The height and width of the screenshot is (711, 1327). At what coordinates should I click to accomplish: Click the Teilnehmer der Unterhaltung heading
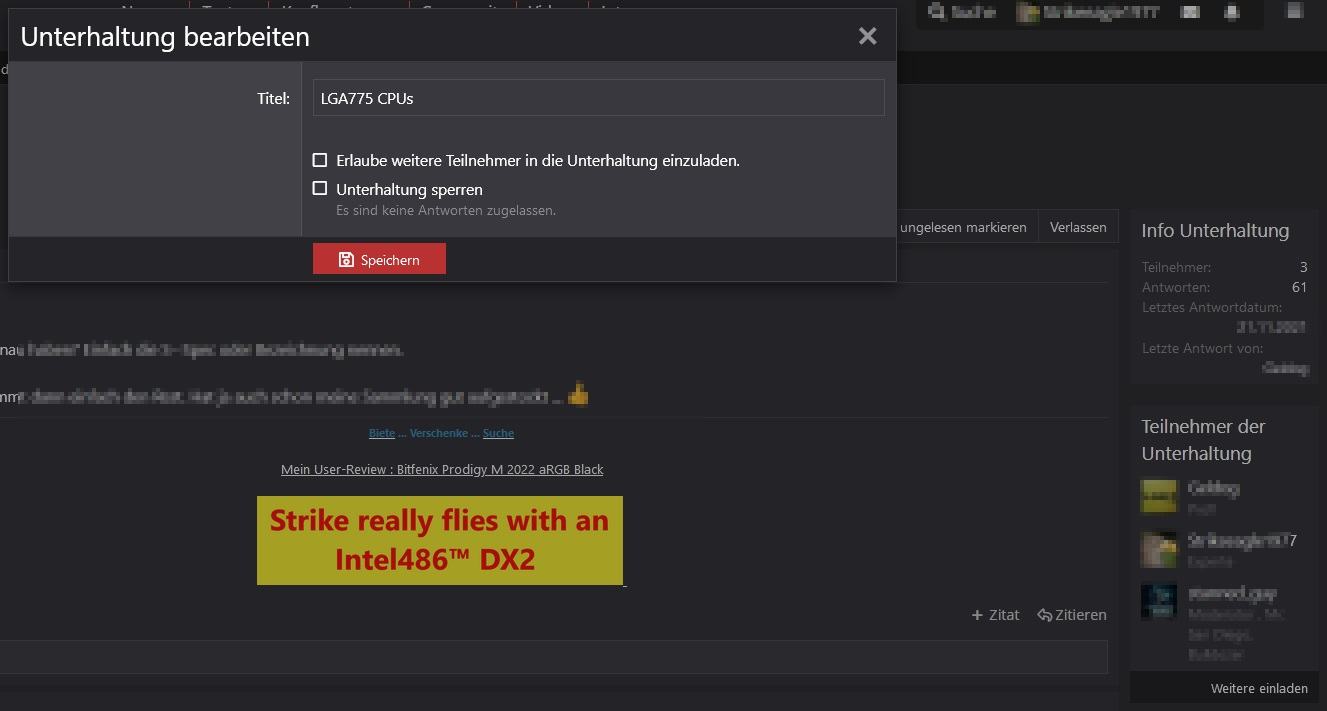pyautogui.click(x=1204, y=440)
